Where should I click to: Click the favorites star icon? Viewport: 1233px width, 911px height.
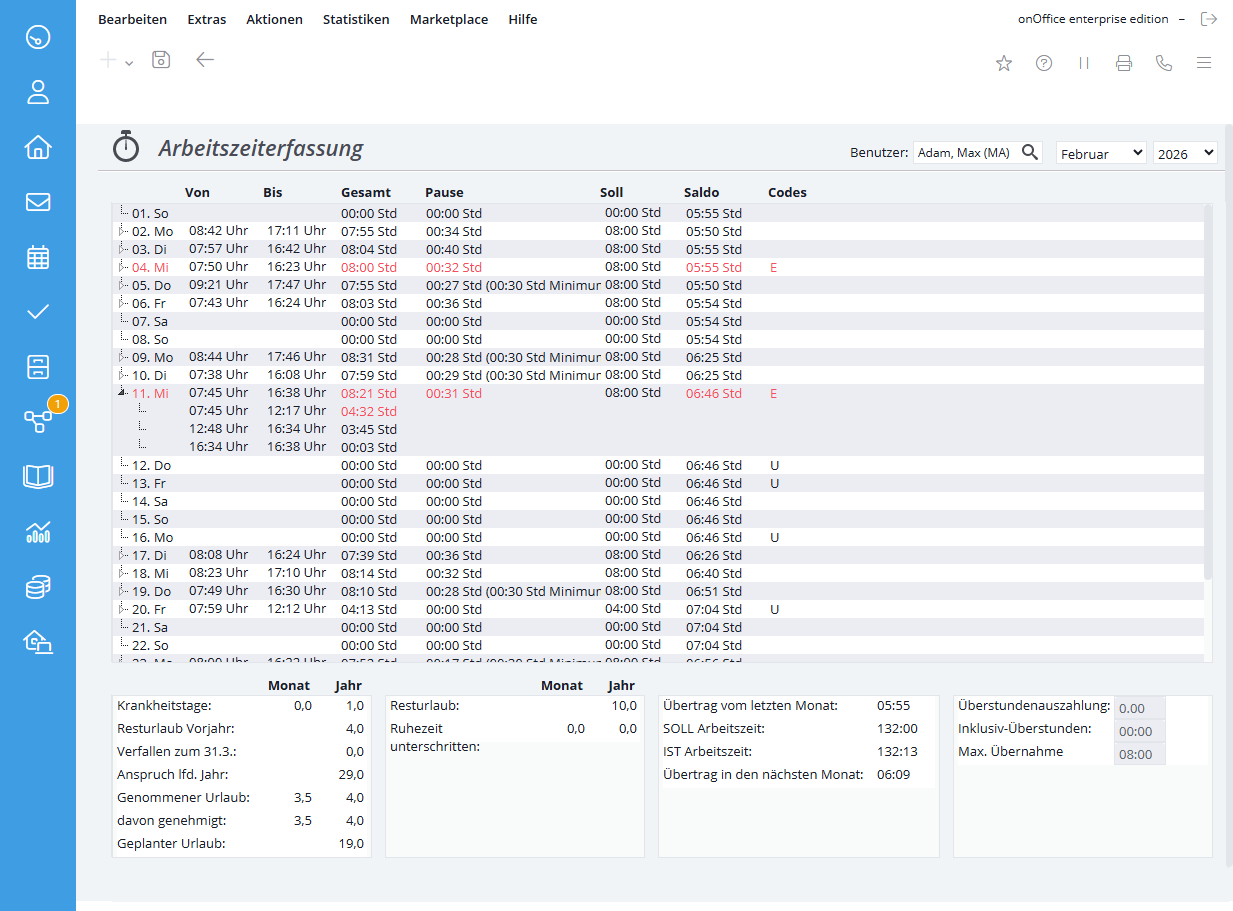point(1004,63)
